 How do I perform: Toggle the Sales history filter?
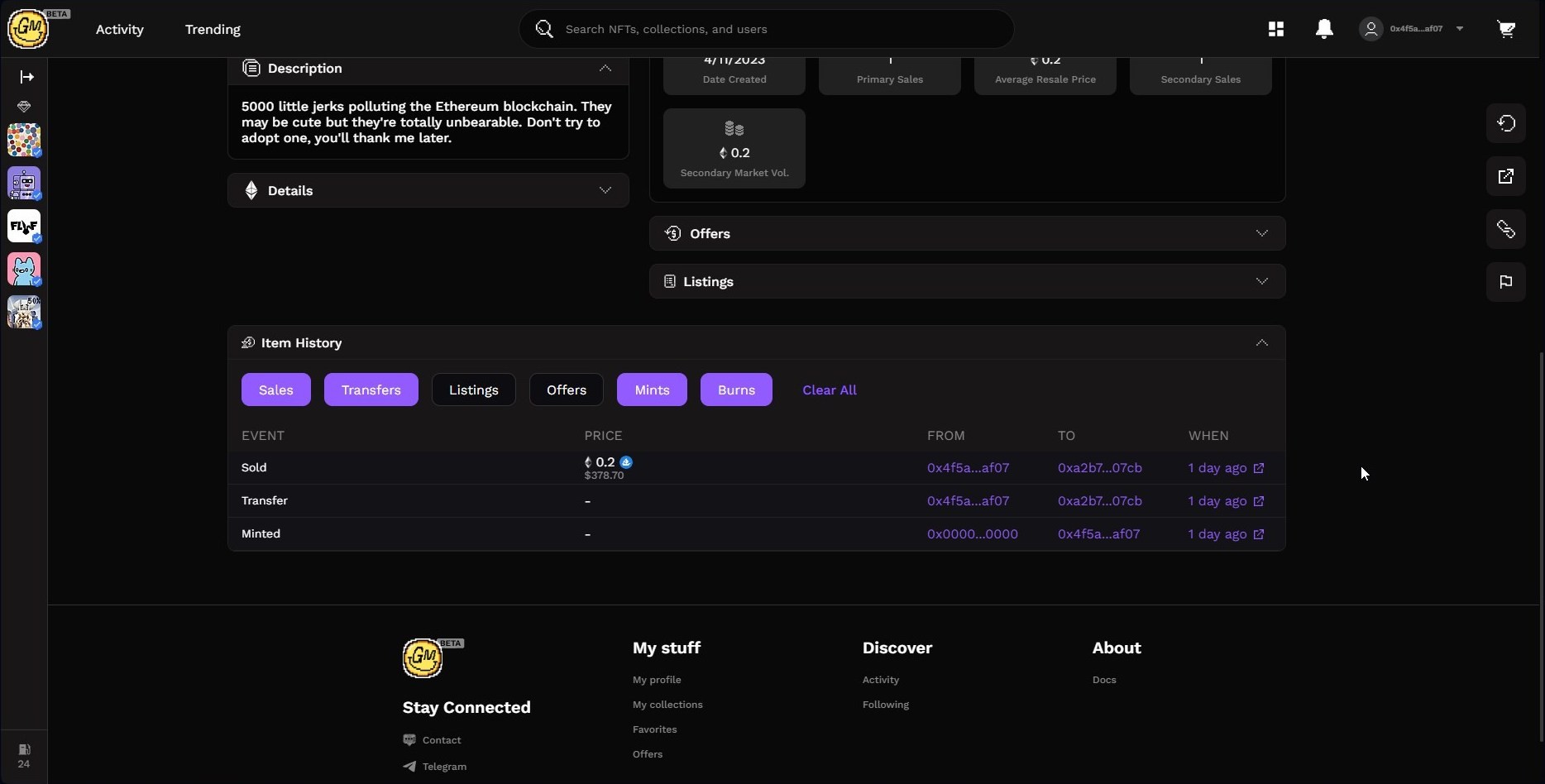276,390
